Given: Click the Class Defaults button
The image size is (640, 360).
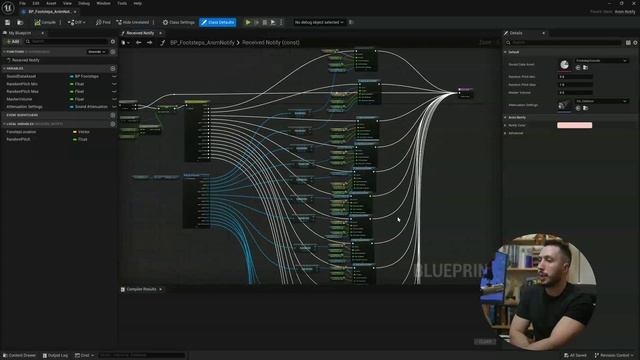Looking at the screenshot, I should (x=218, y=22).
